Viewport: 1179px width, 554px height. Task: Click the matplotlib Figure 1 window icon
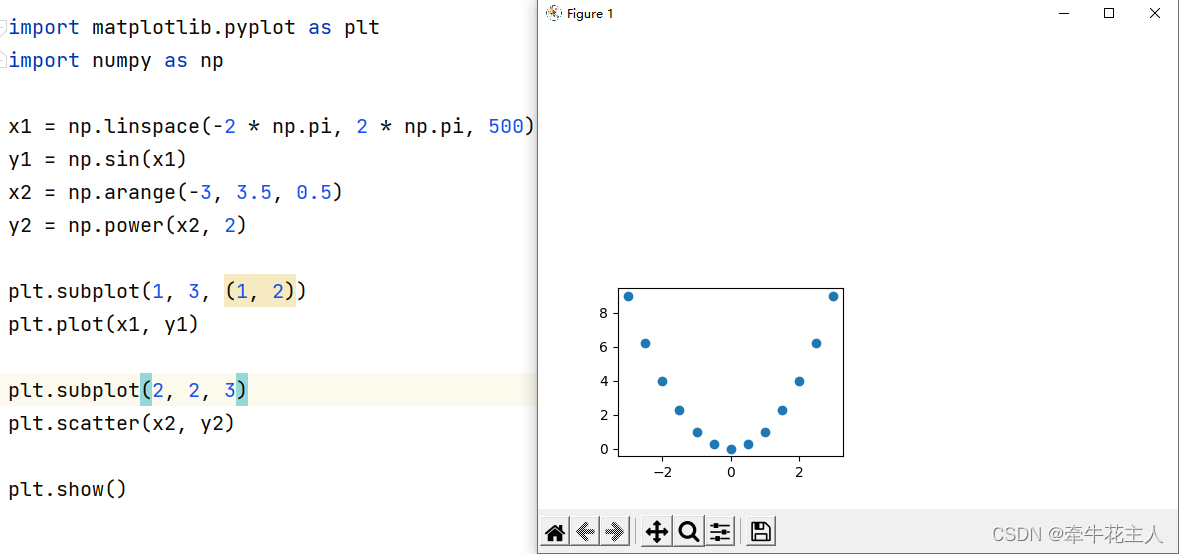pos(554,13)
